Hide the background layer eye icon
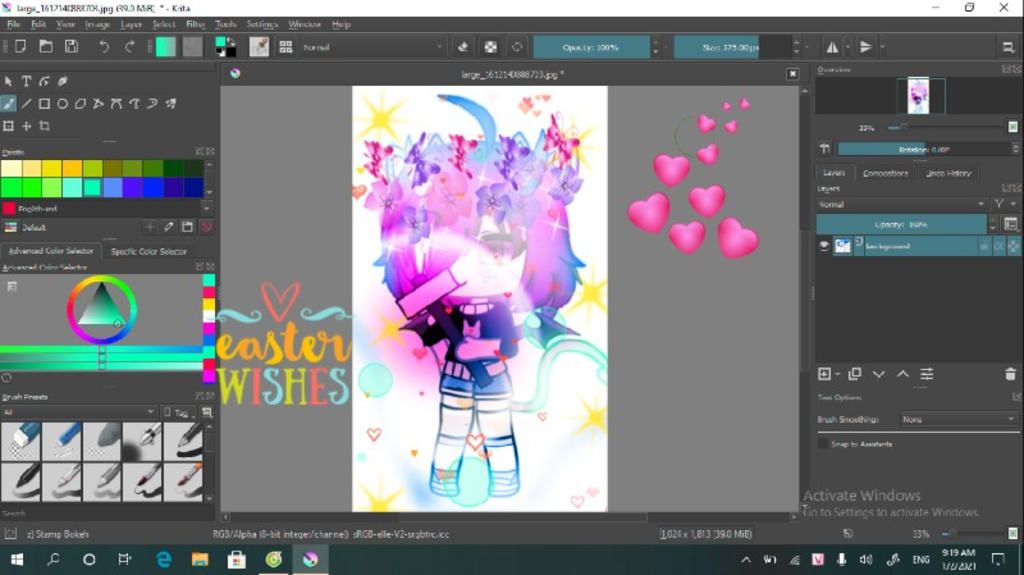The height and width of the screenshot is (575, 1024). 824,246
